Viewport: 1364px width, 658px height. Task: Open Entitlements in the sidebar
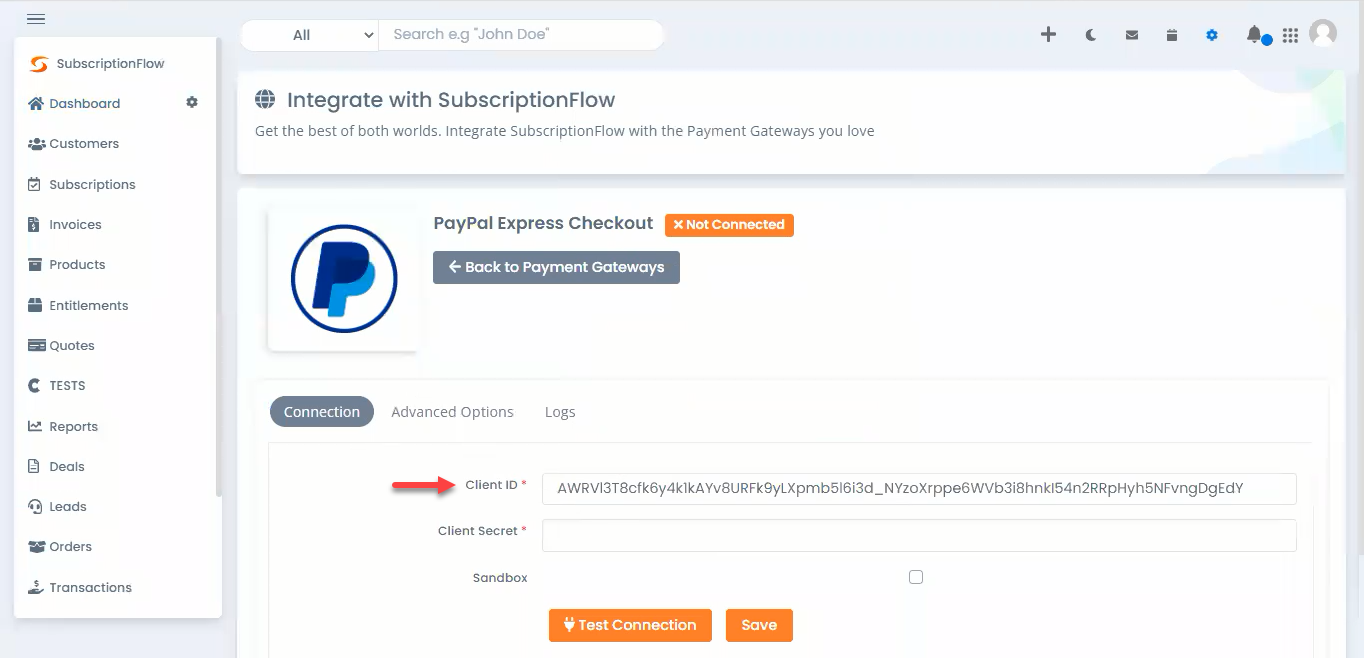pyautogui.click(x=89, y=306)
